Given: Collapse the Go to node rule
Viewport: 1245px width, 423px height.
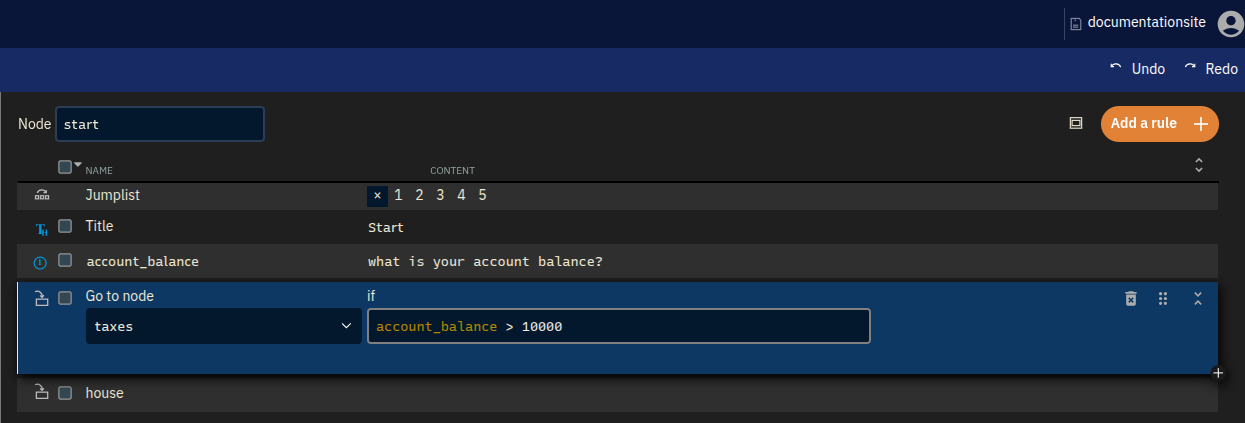Looking at the screenshot, I should click(x=1198, y=298).
